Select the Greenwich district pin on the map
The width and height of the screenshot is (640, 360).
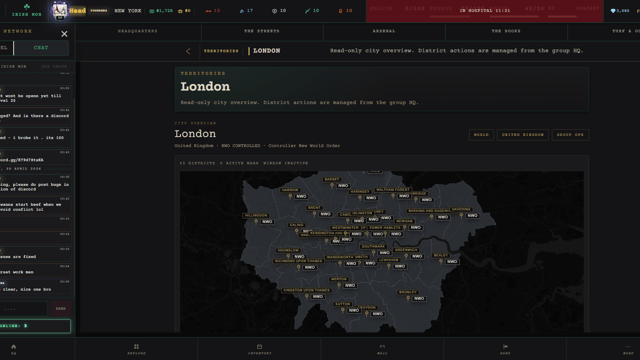click(x=406, y=256)
